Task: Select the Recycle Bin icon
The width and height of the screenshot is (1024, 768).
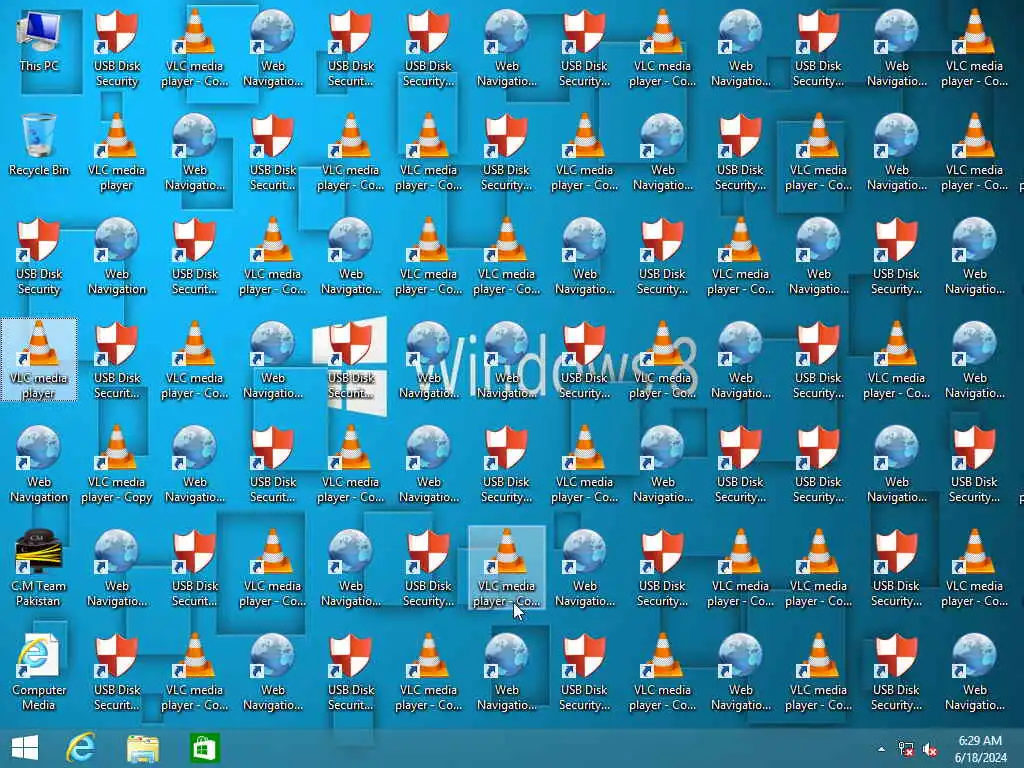Action: click(x=39, y=145)
